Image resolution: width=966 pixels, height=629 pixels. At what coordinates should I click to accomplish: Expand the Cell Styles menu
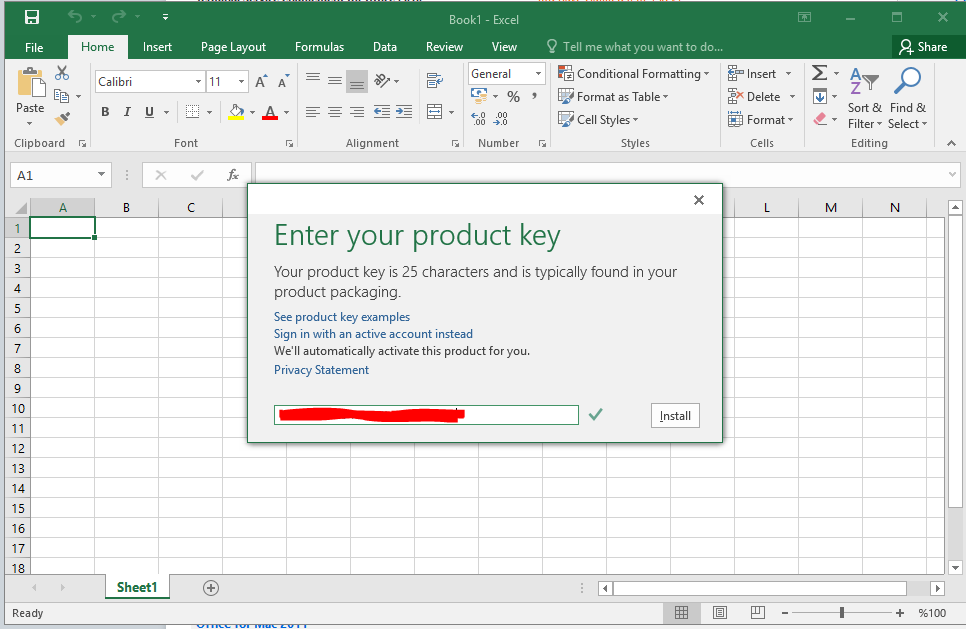pyautogui.click(x=598, y=120)
